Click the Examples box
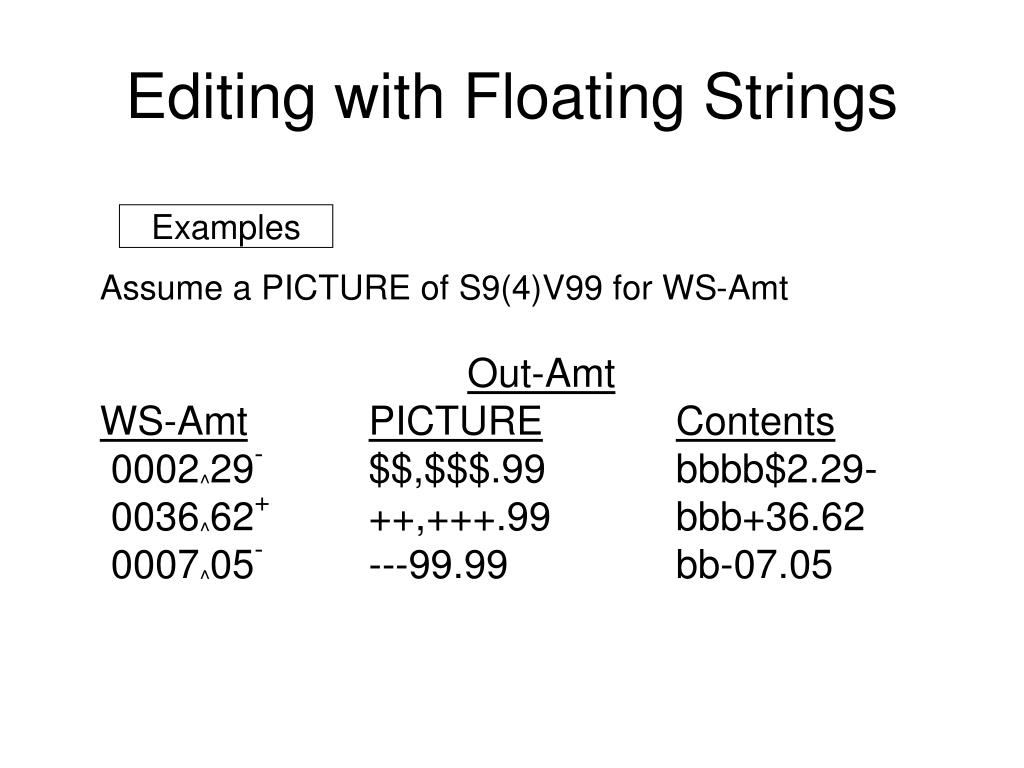The width and height of the screenshot is (1024, 768). 226,228
